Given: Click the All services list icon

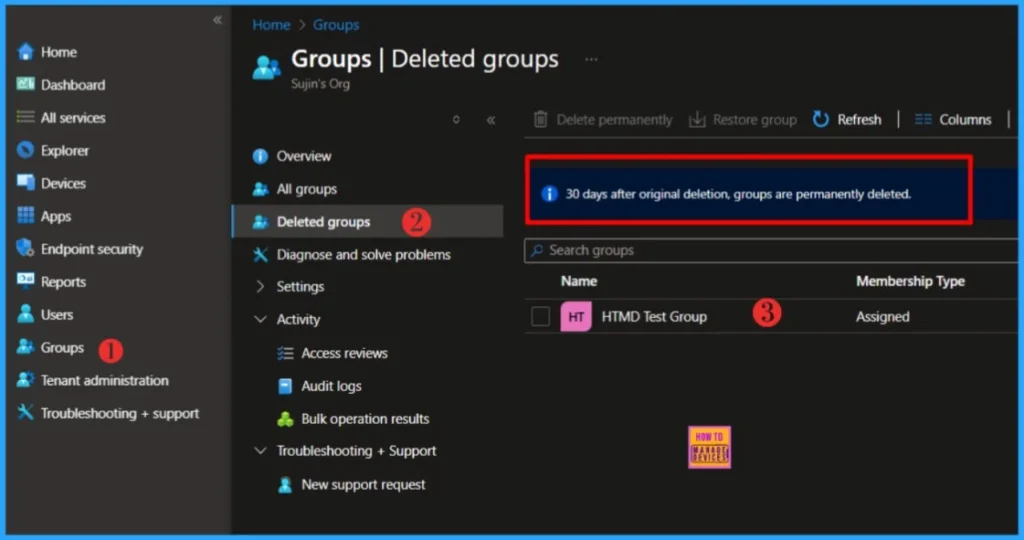Looking at the screenshot, I should [x=25, y=118].
